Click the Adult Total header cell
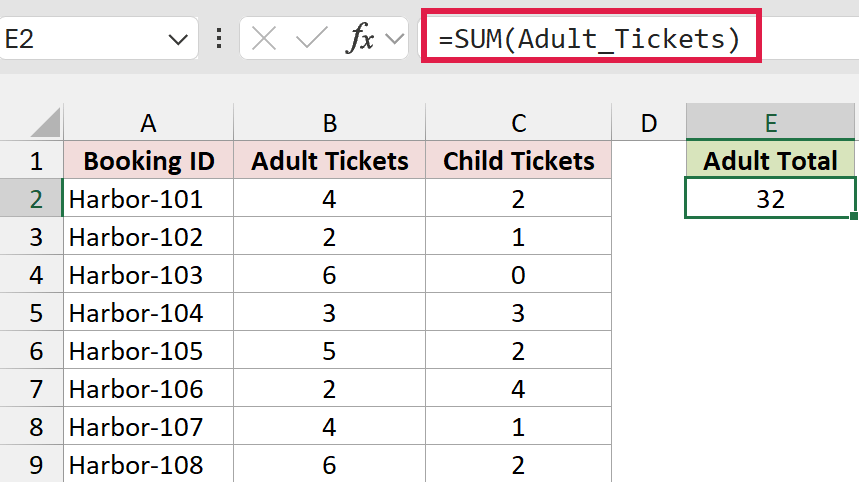Image resolution: width=859 pixels, height=482 pixels. tap(770, 160)
